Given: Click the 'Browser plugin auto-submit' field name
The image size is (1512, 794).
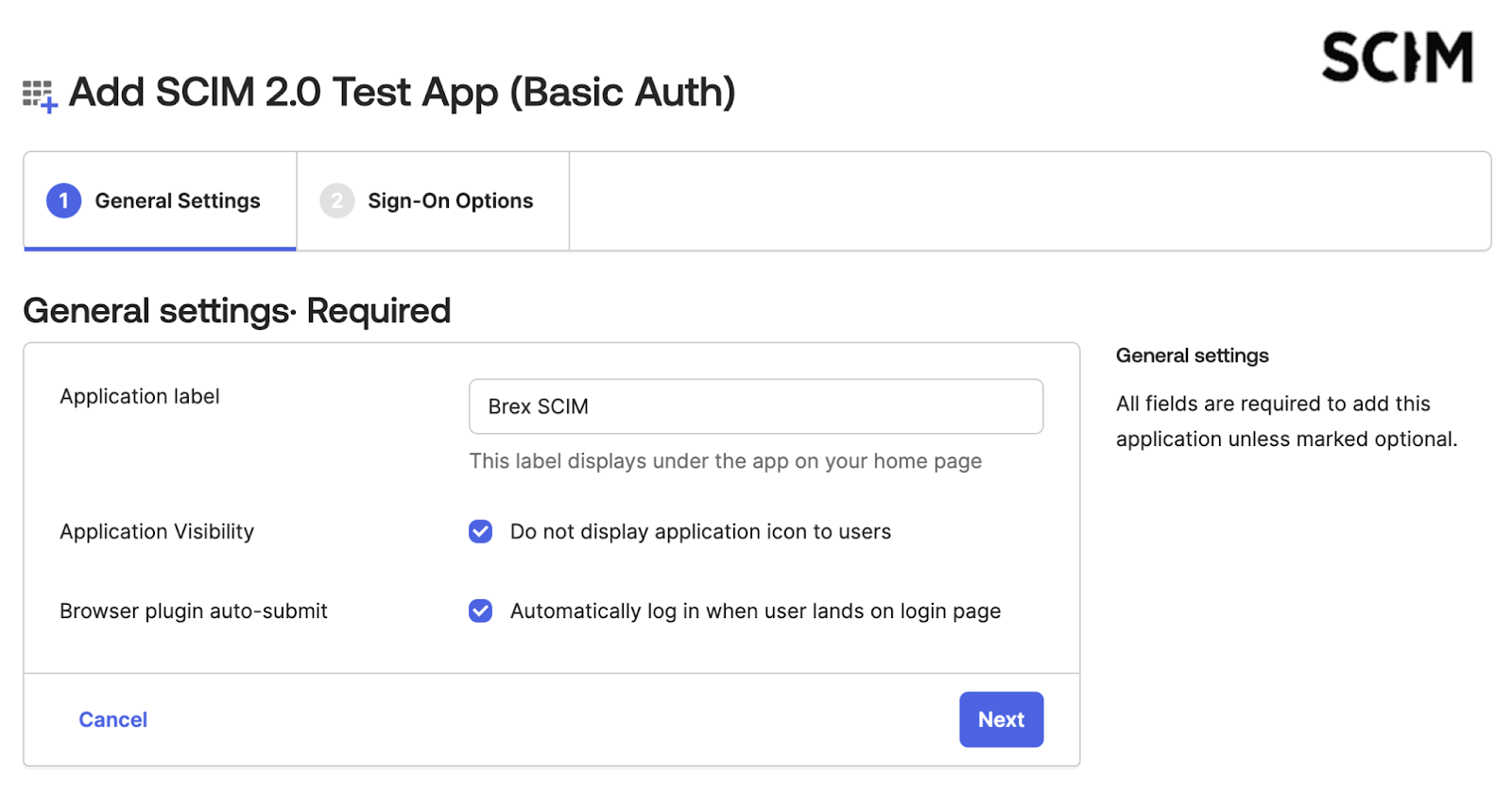Looking at the screenshot, I should tap(194, 611).
